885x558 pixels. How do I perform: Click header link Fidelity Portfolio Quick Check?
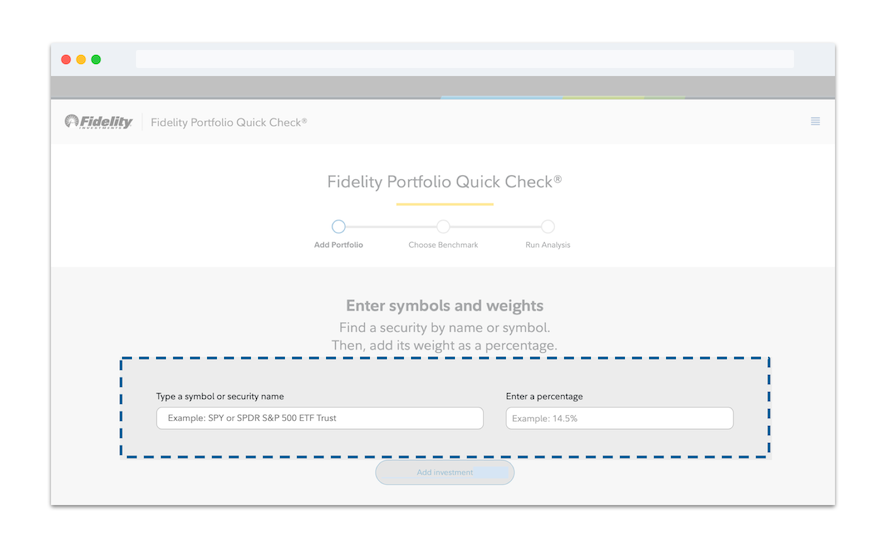(x=229, y=123)
